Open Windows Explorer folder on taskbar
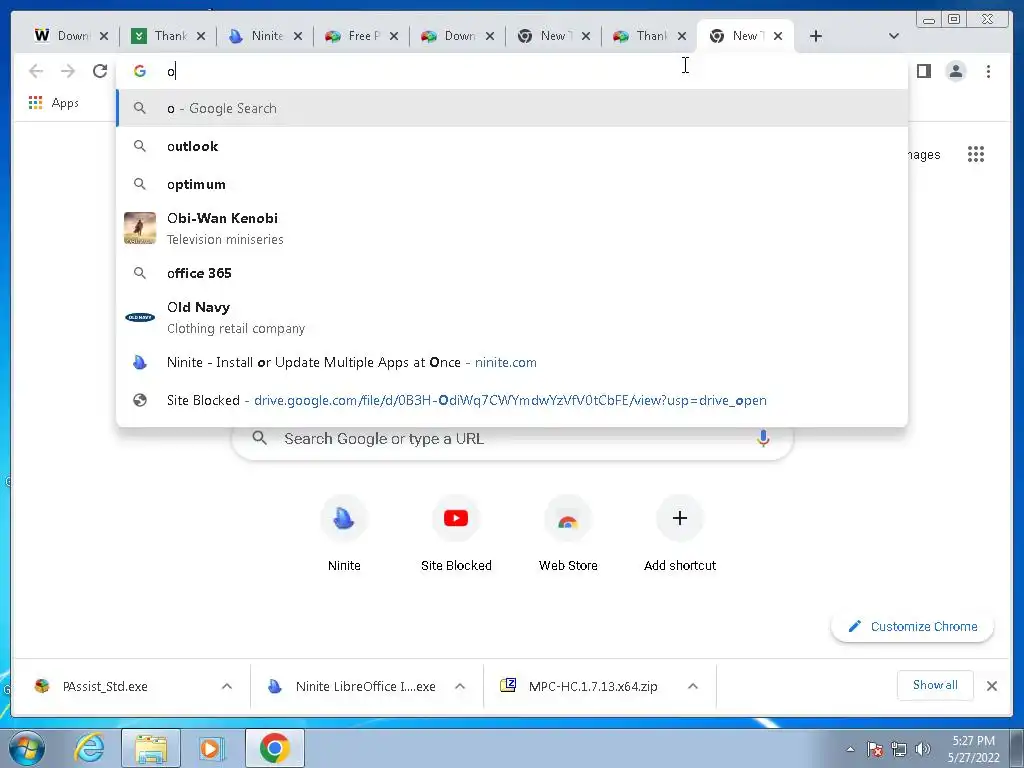 (x=151, y=748)
